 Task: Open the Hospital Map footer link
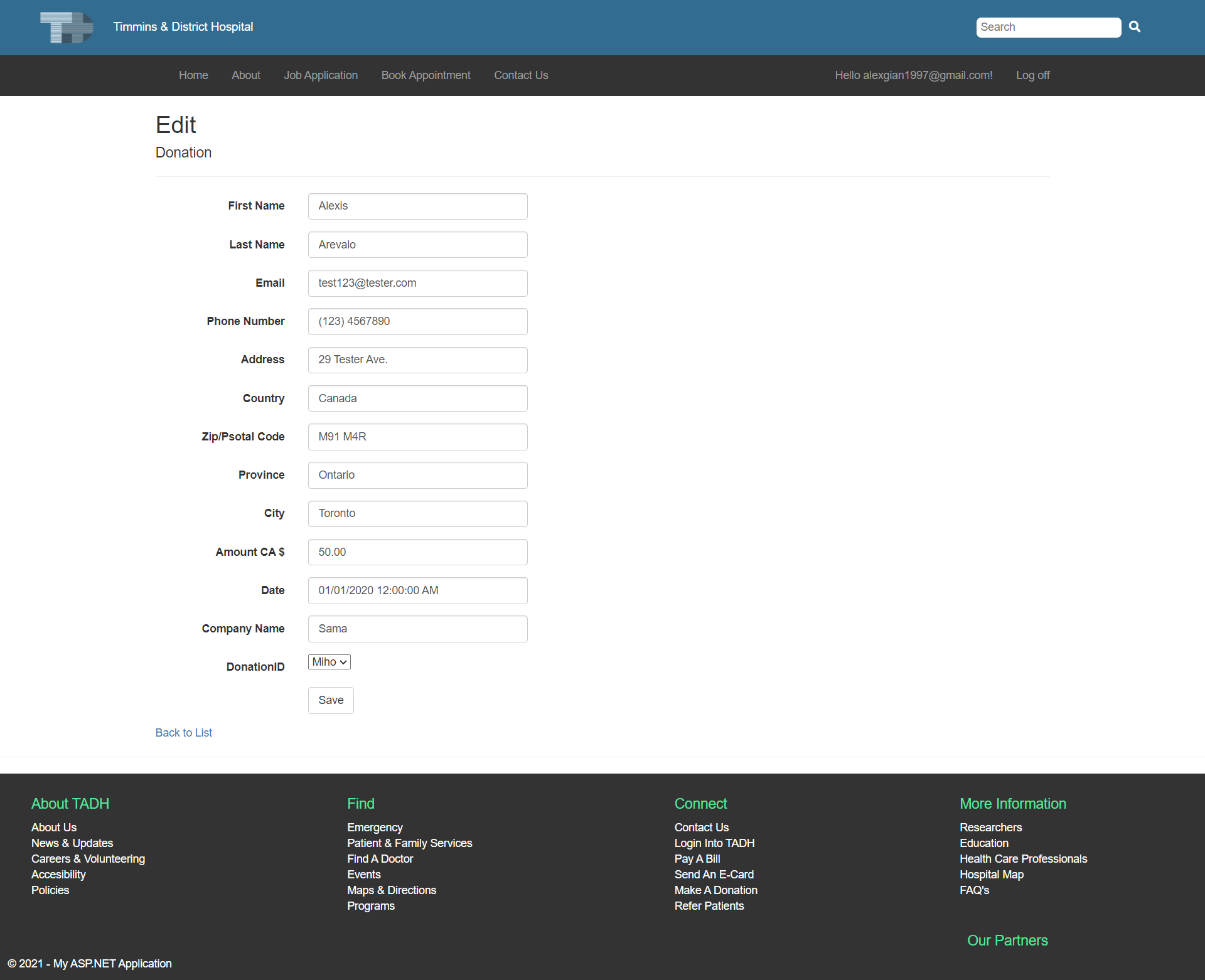point(991,875)
